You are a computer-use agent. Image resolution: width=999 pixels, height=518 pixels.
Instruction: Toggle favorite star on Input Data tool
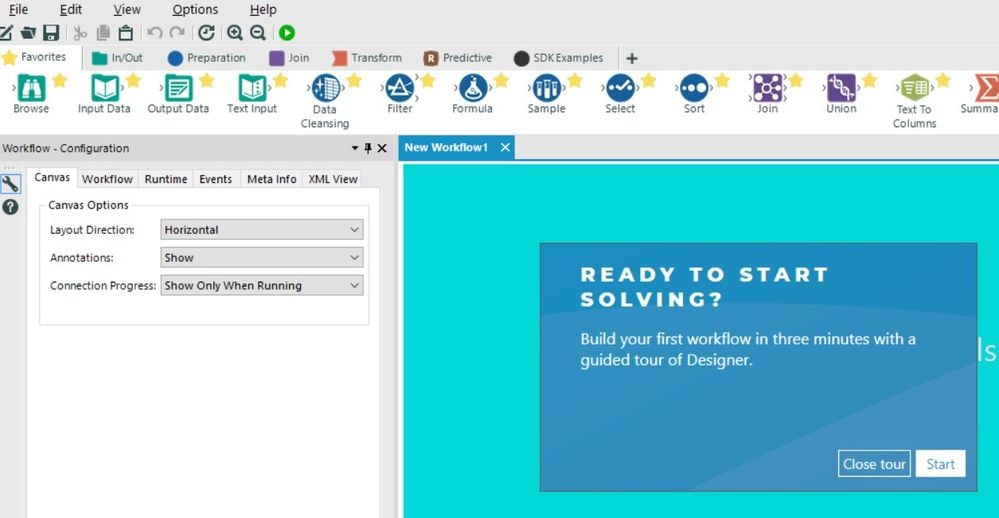tap(133, 80)
